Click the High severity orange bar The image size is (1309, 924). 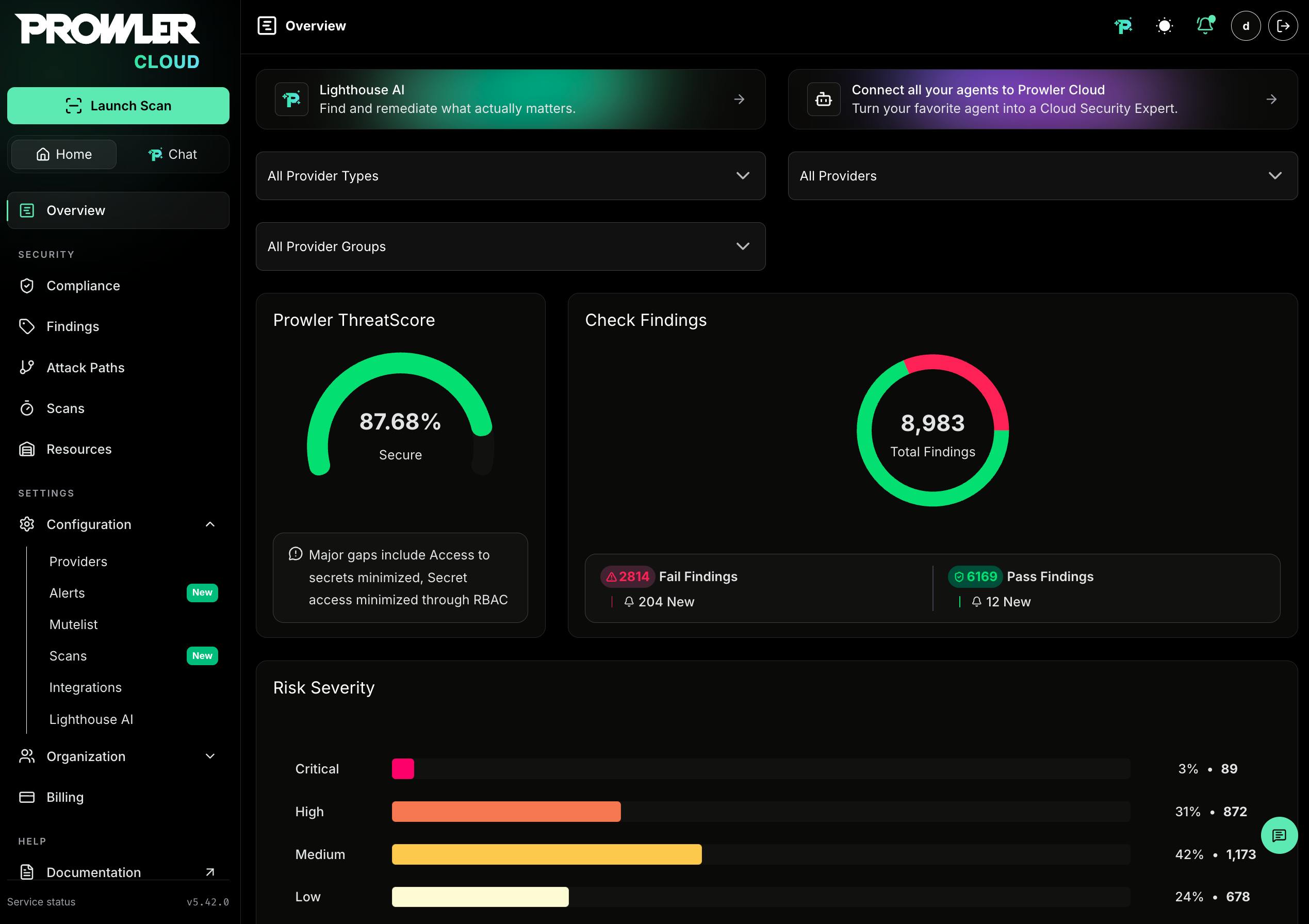506,812
